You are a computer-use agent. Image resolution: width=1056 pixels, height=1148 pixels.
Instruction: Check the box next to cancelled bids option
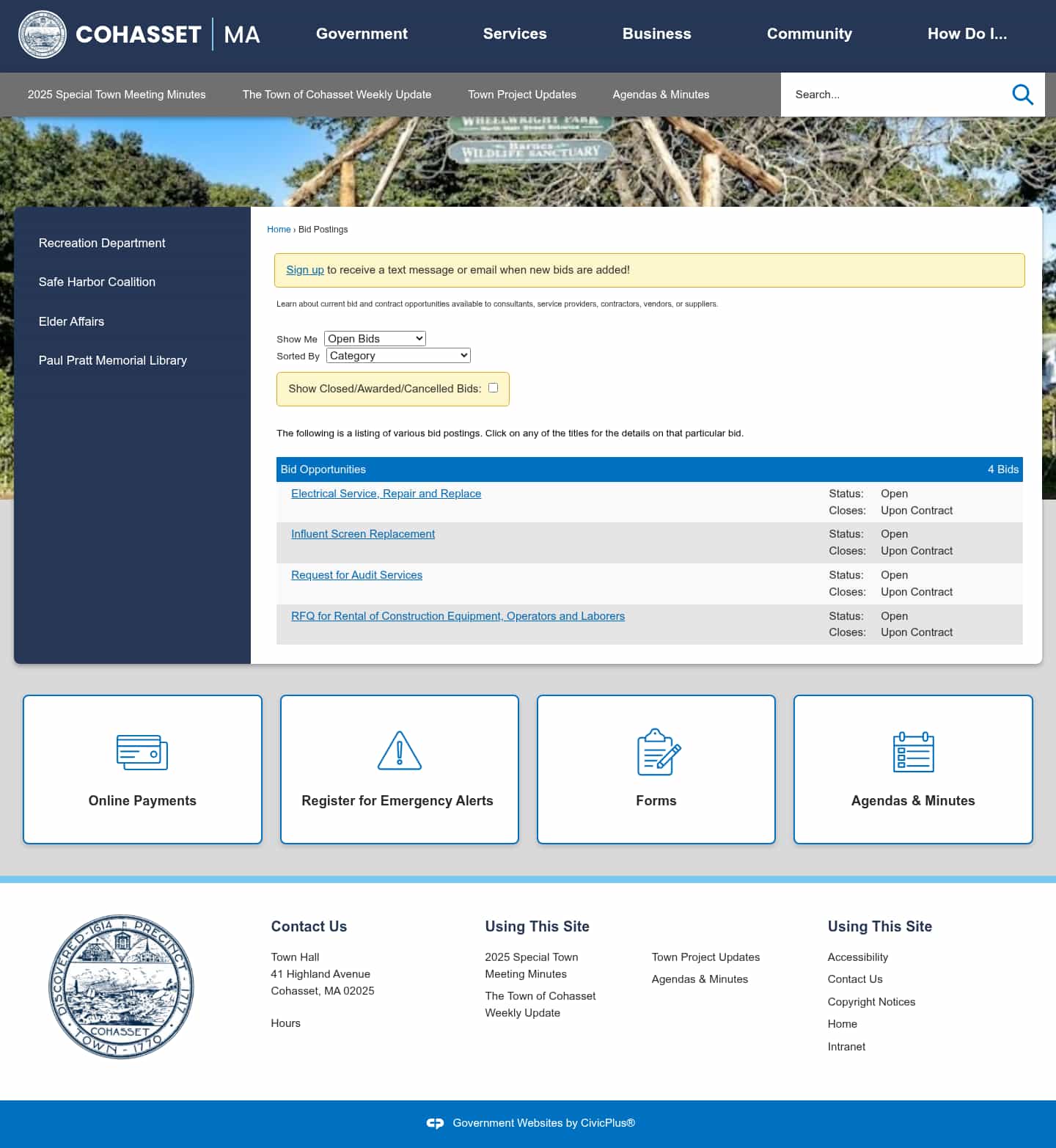[493, 387]
